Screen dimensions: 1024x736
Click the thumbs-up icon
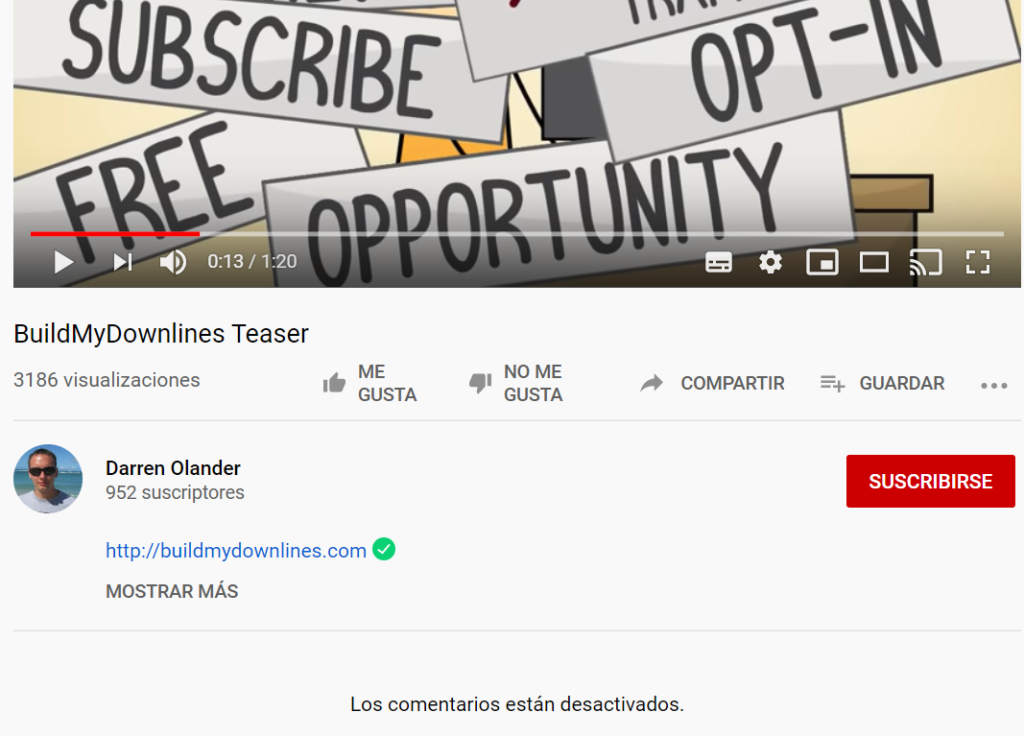[x=334, y=383]
